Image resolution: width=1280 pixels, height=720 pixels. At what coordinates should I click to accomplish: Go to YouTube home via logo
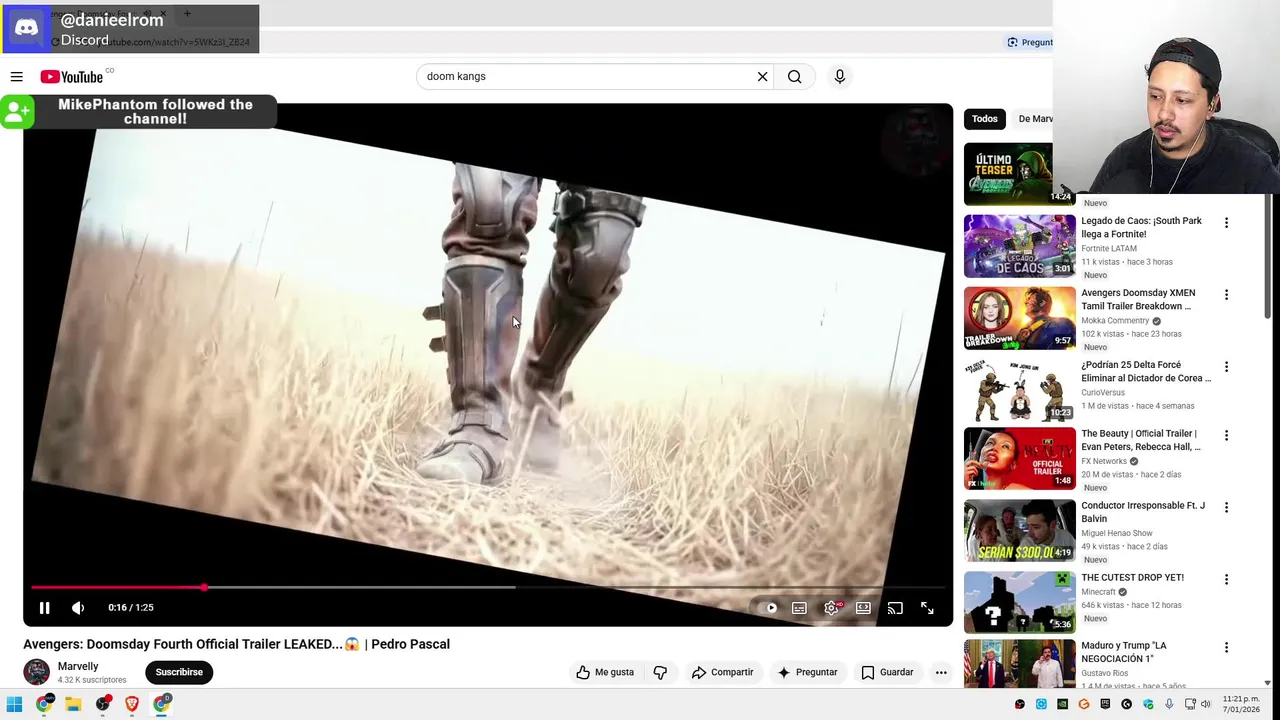click(x=72, y=77)
